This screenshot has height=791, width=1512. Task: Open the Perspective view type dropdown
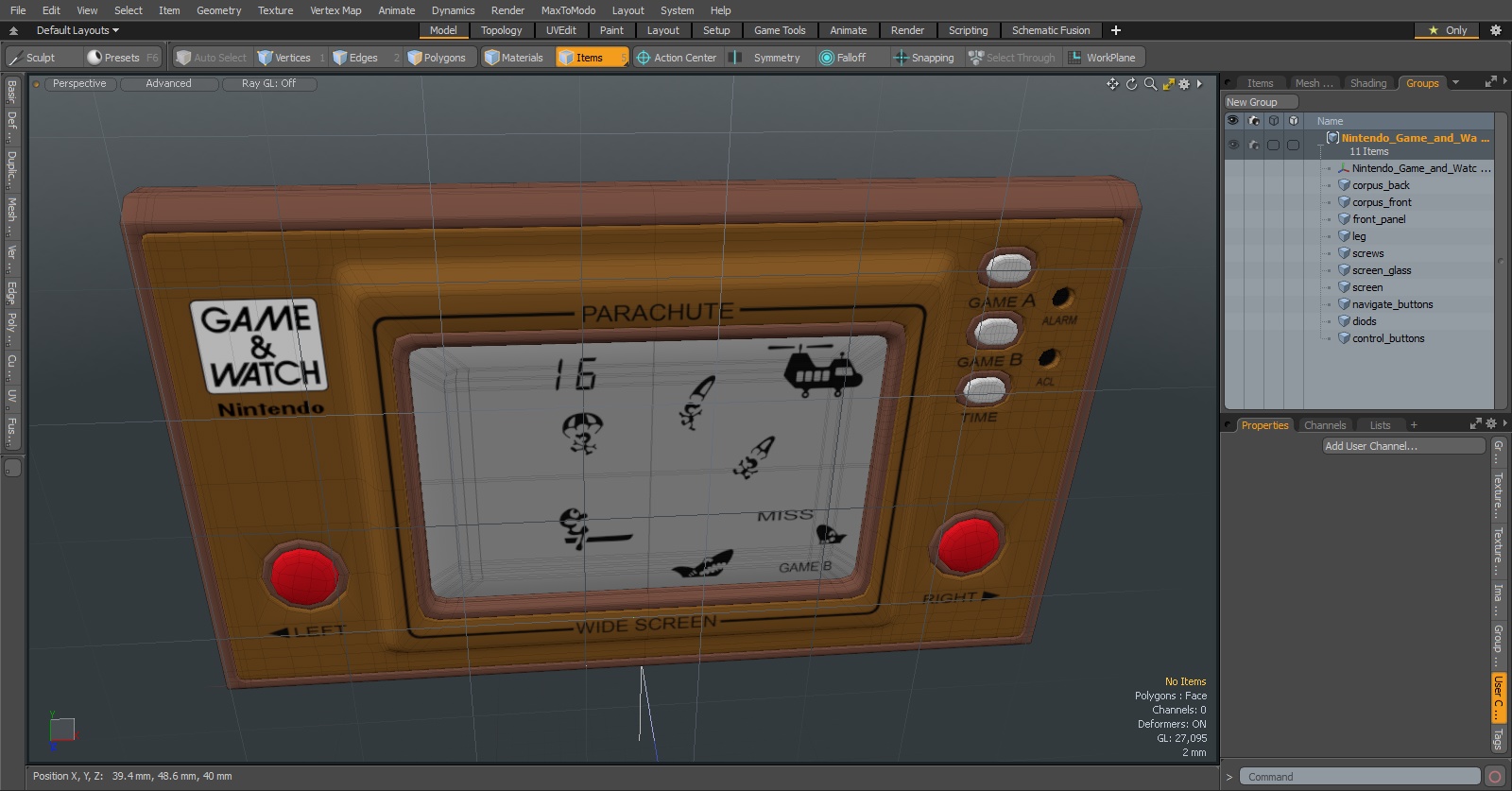tap(79, 84)
